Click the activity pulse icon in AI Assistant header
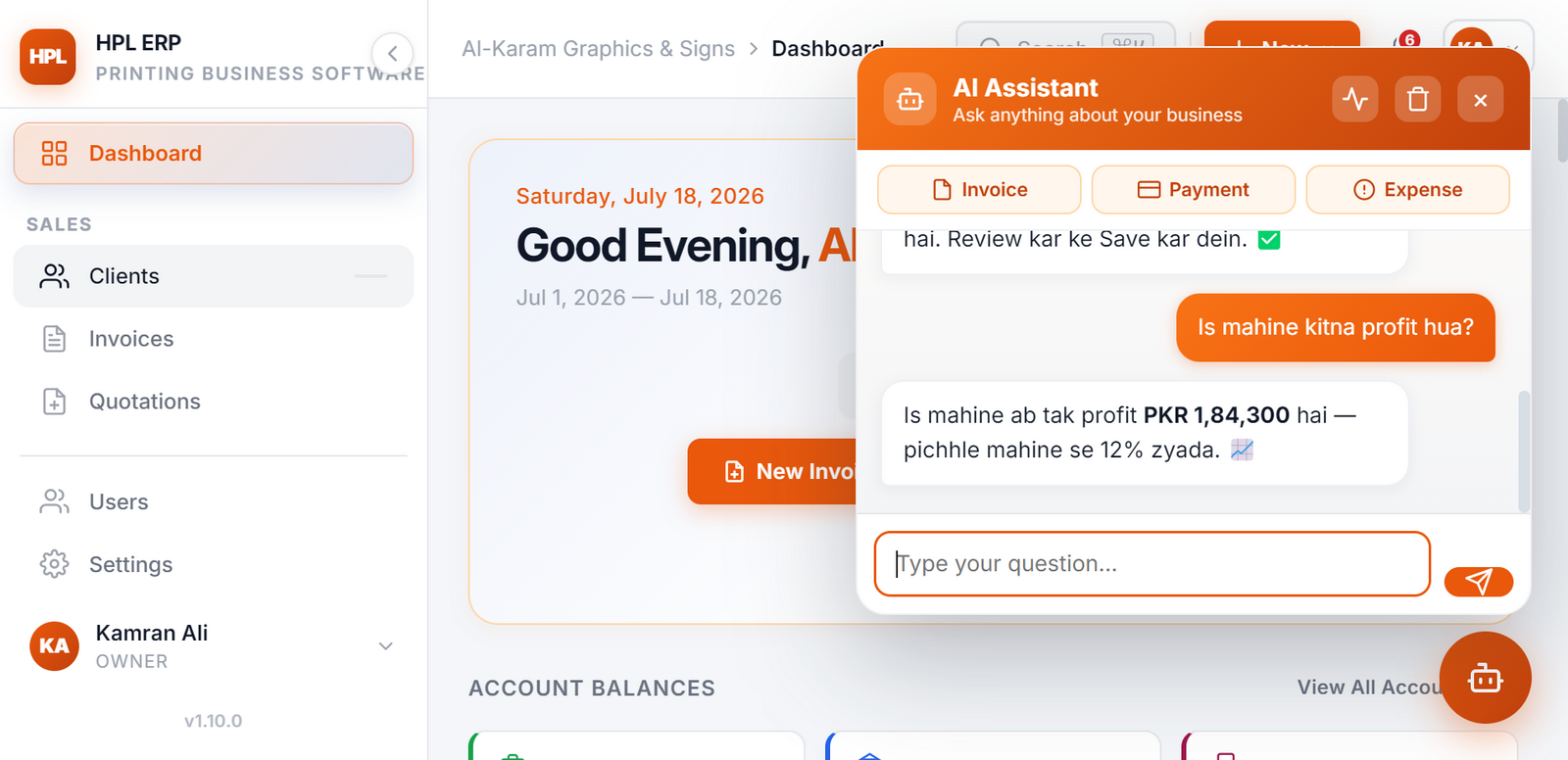 click(x=1355, y=99)
